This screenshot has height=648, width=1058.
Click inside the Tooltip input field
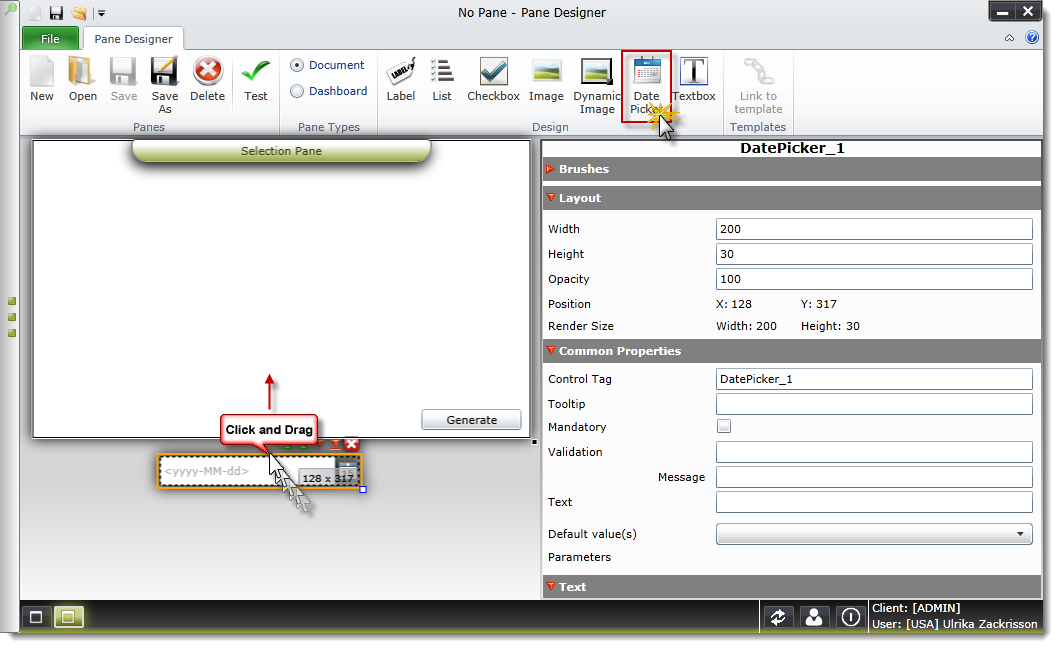point(874,403)
